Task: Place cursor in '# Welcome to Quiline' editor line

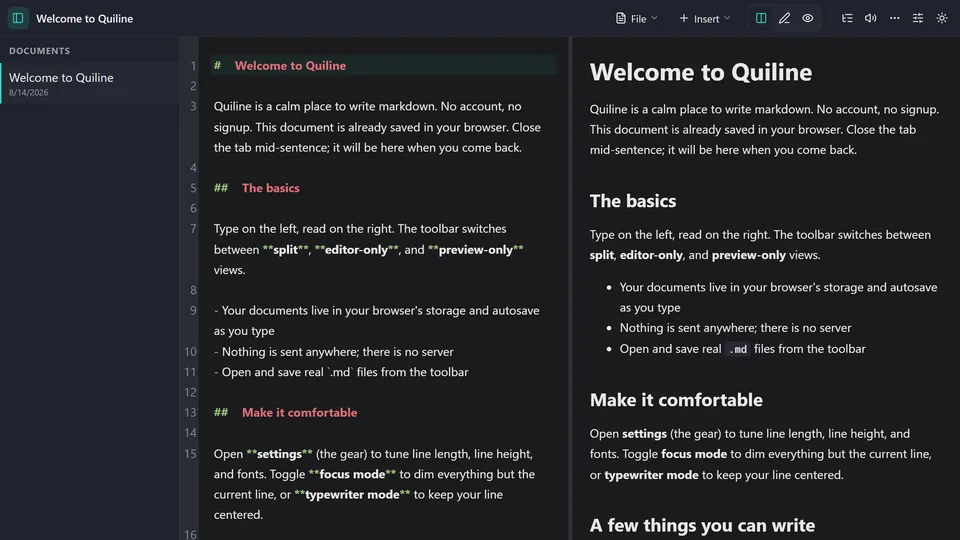Action: (x=383, y=66)
